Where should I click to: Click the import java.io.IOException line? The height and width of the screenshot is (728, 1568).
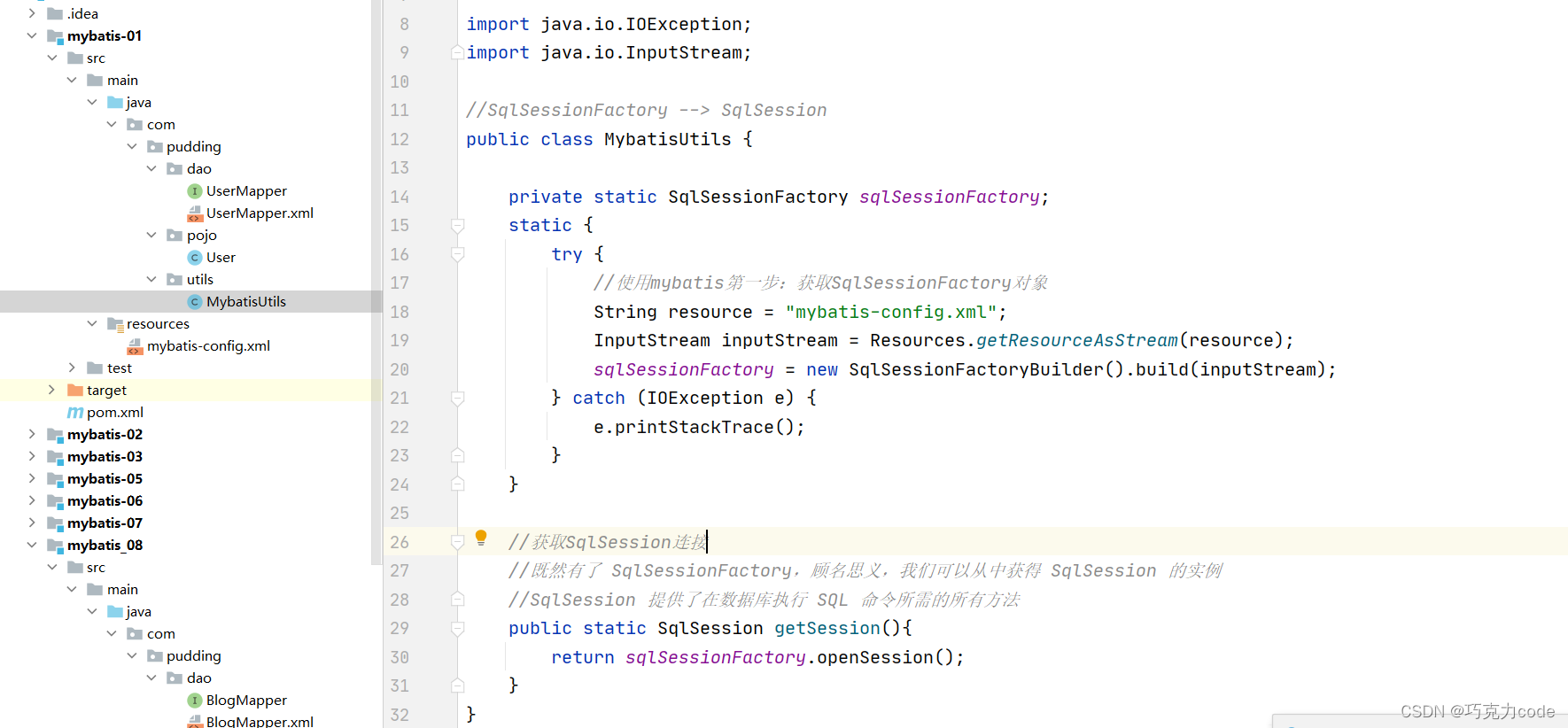click(x=609, y=25)
